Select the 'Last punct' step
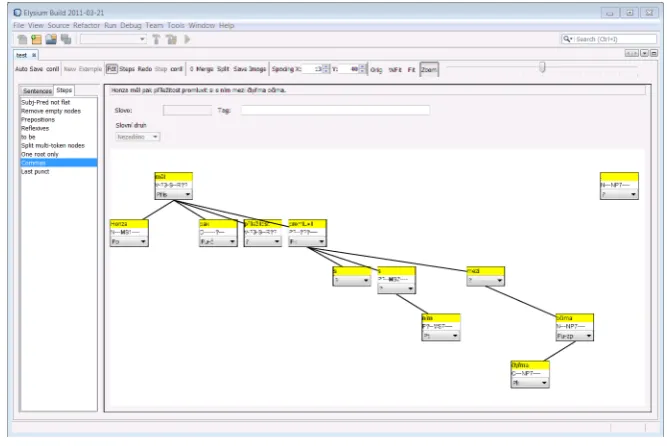The image size is (667, 446). pos(59,172)
